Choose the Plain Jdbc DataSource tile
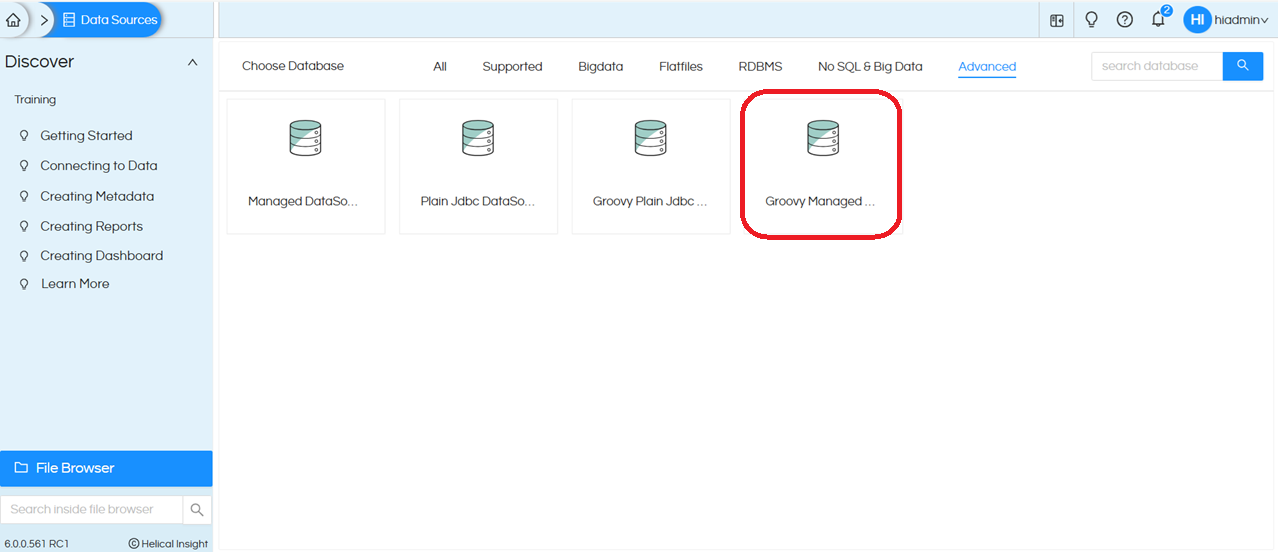 pyautogui.click(x=478, y=166)
